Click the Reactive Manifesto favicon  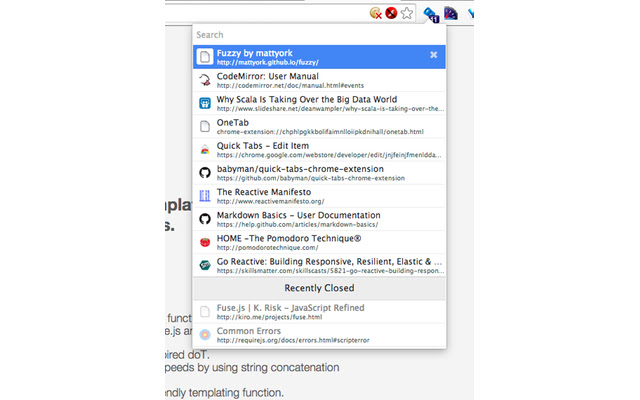point(205,196)
